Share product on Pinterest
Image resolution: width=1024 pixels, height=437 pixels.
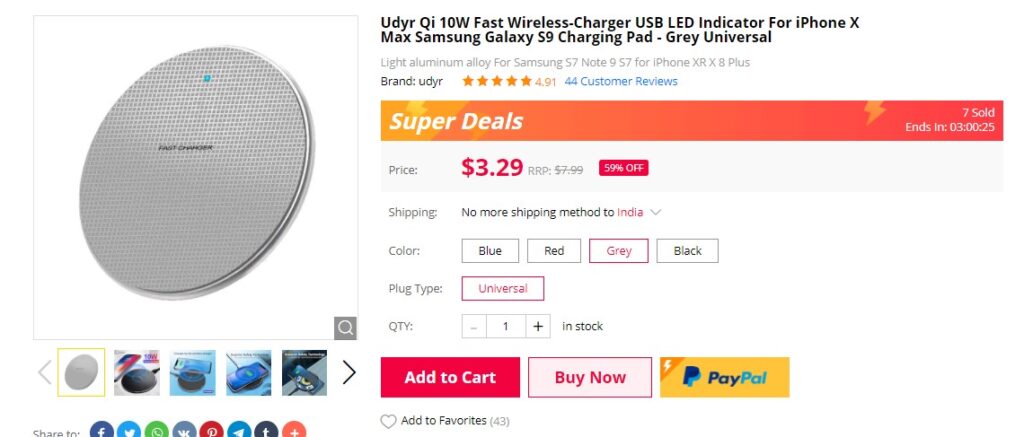(212, 432)
